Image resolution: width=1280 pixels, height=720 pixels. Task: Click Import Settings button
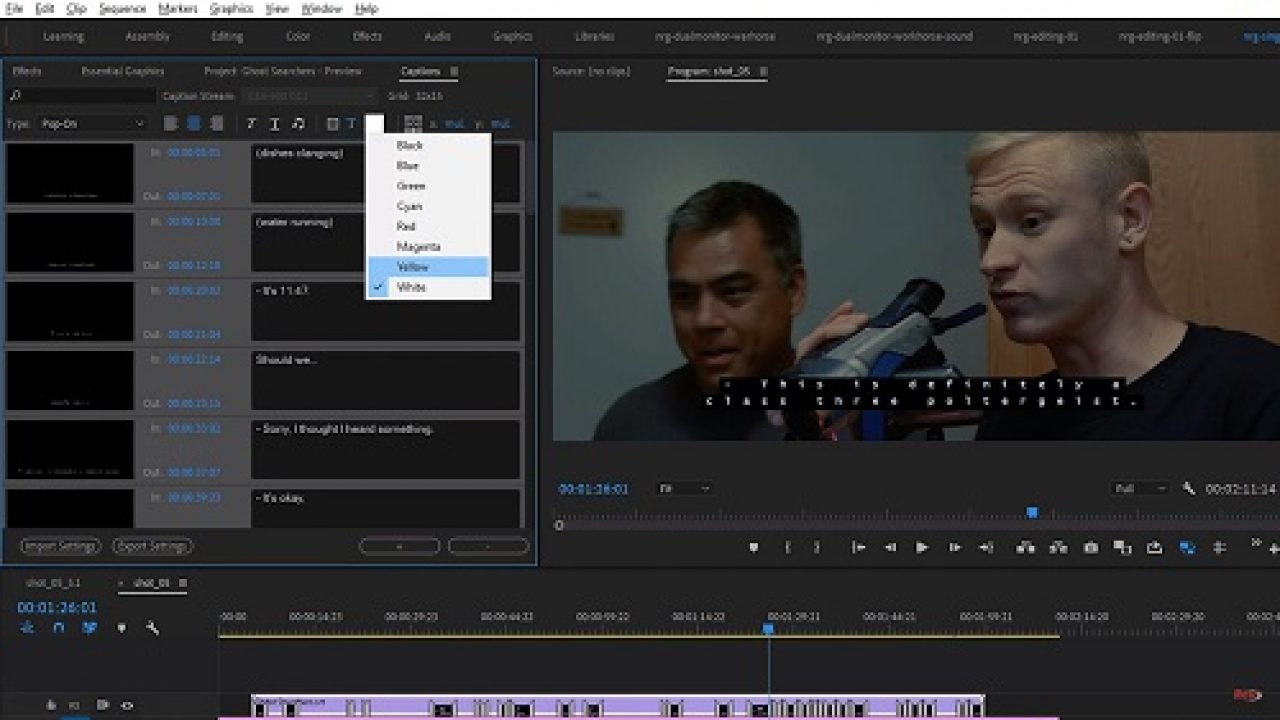tap(61, 546)
